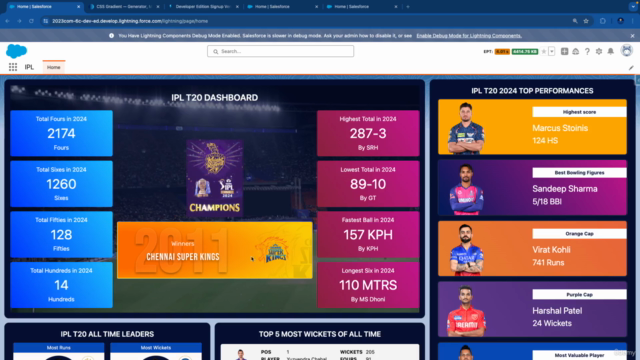The height and width of the screenshot is (360, 640).
Task: Click Marcus Stoinis player photo
Action: pos(466,128)
